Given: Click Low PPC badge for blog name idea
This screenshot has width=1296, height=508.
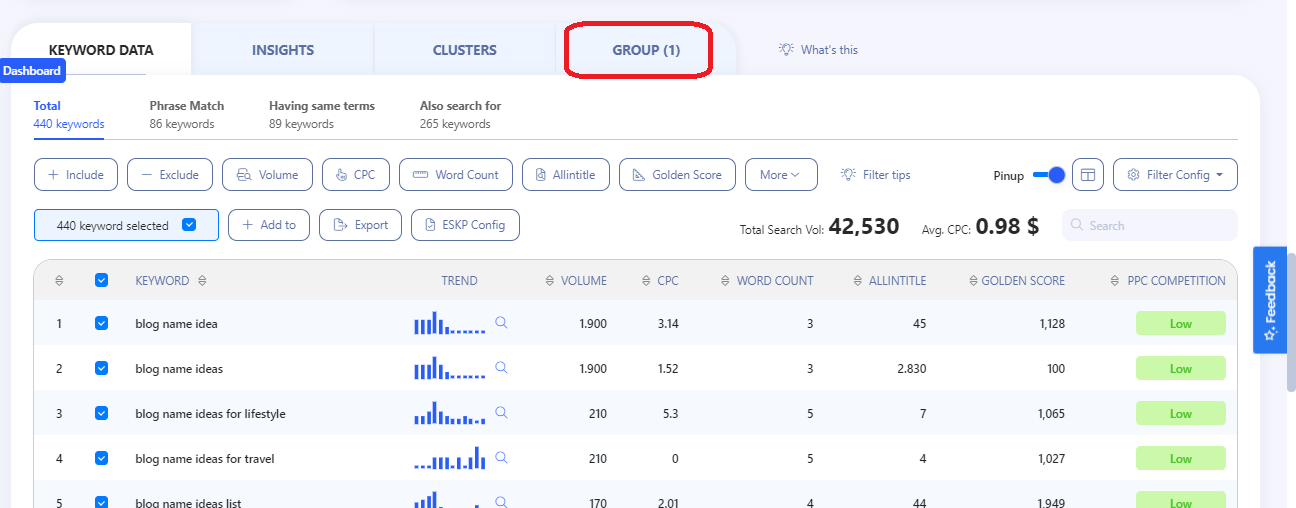Looking at the screenshot, I should [x=1180, y=323].
